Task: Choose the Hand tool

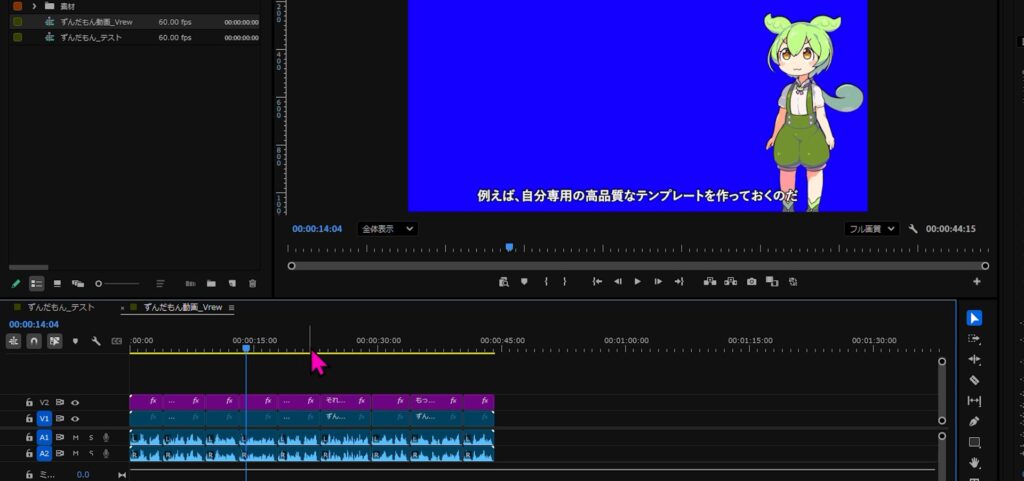Action: [975, 463]
